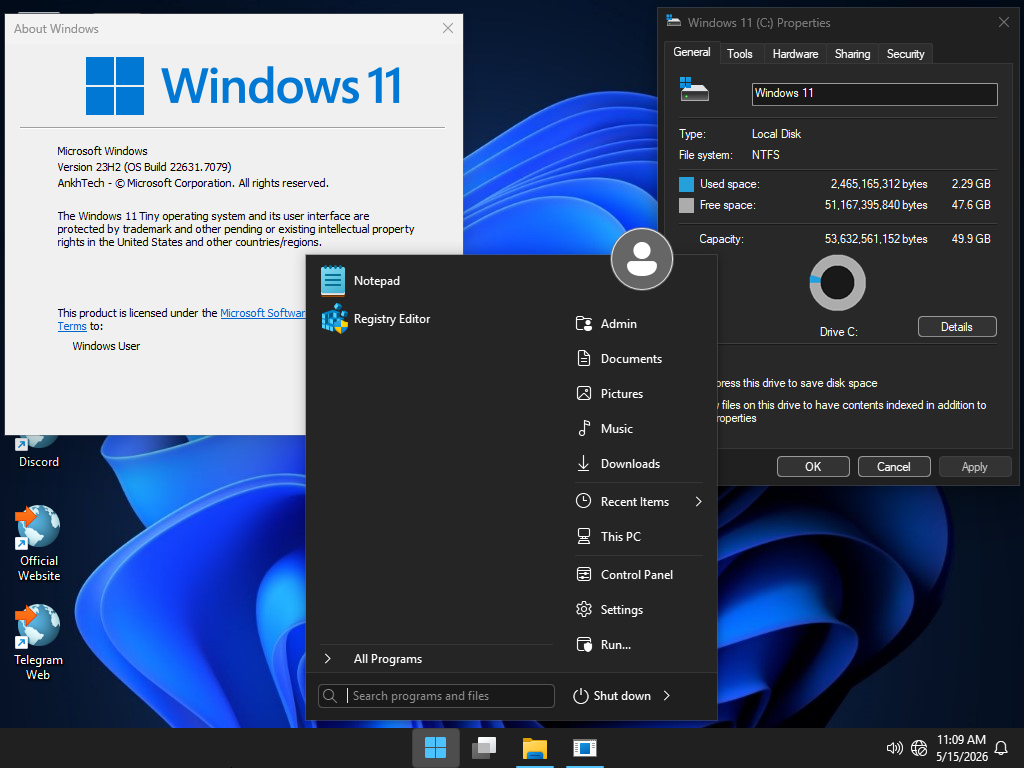The width and height of the screenshot is (1024, 768).
Task: Open Pictures from the Start menu
Action: [610, 394]
